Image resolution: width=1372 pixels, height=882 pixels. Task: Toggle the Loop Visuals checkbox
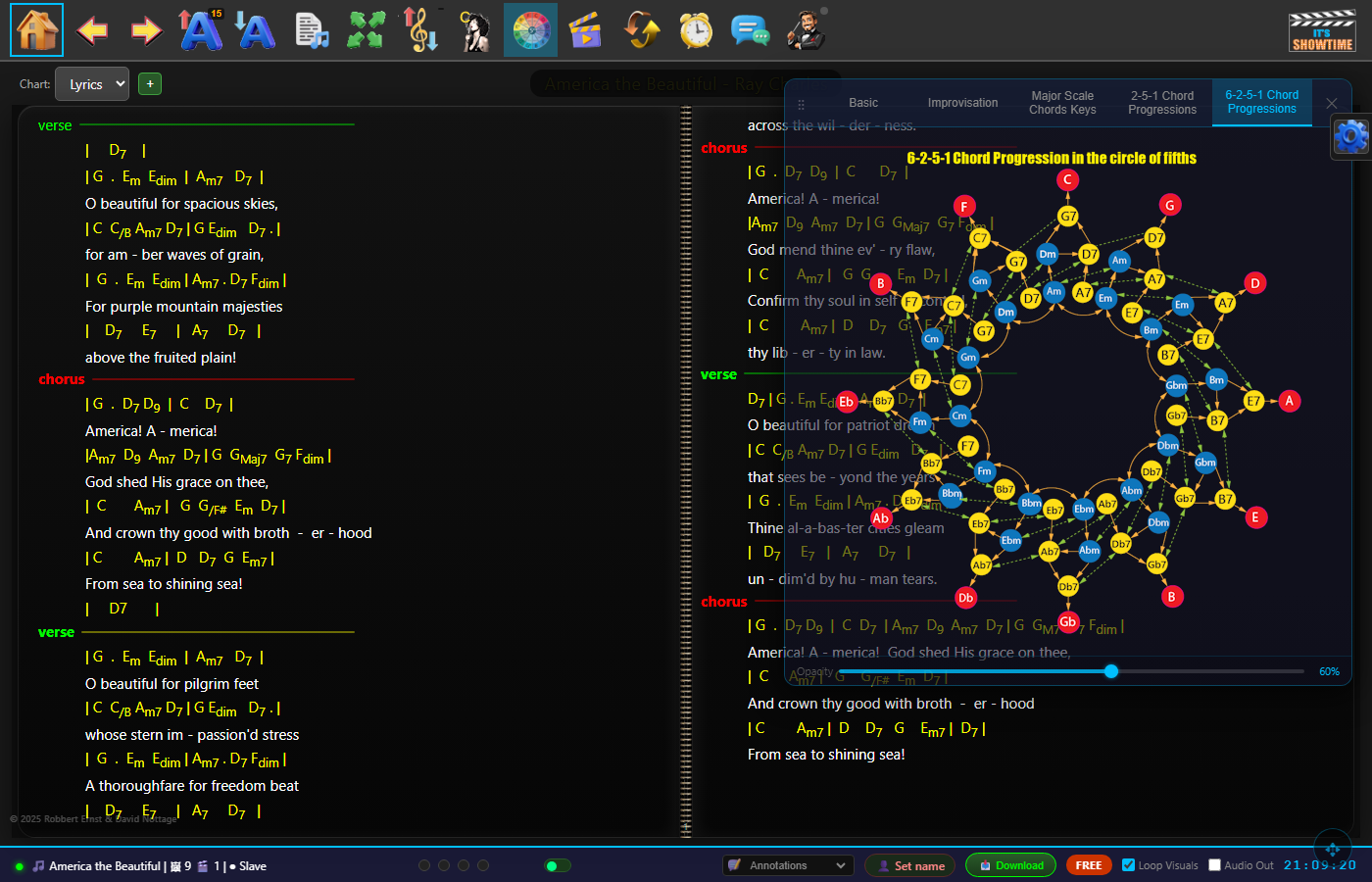click(x=1128, y=865)
